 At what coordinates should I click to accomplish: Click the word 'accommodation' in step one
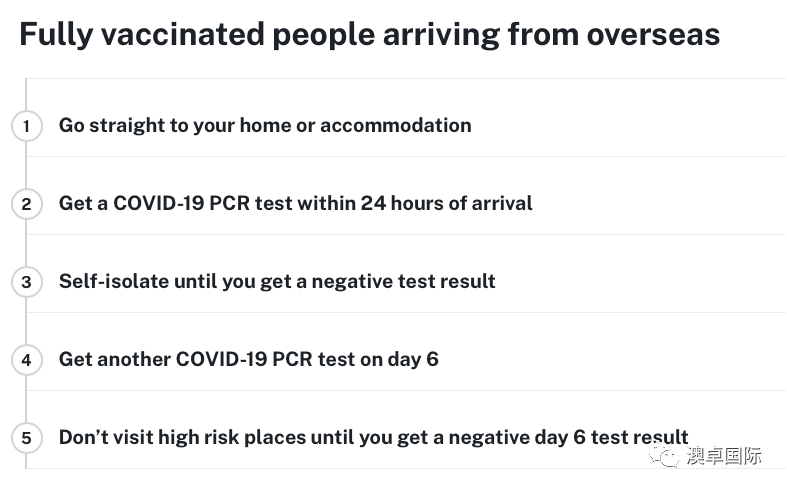click(x=396, y=126)
